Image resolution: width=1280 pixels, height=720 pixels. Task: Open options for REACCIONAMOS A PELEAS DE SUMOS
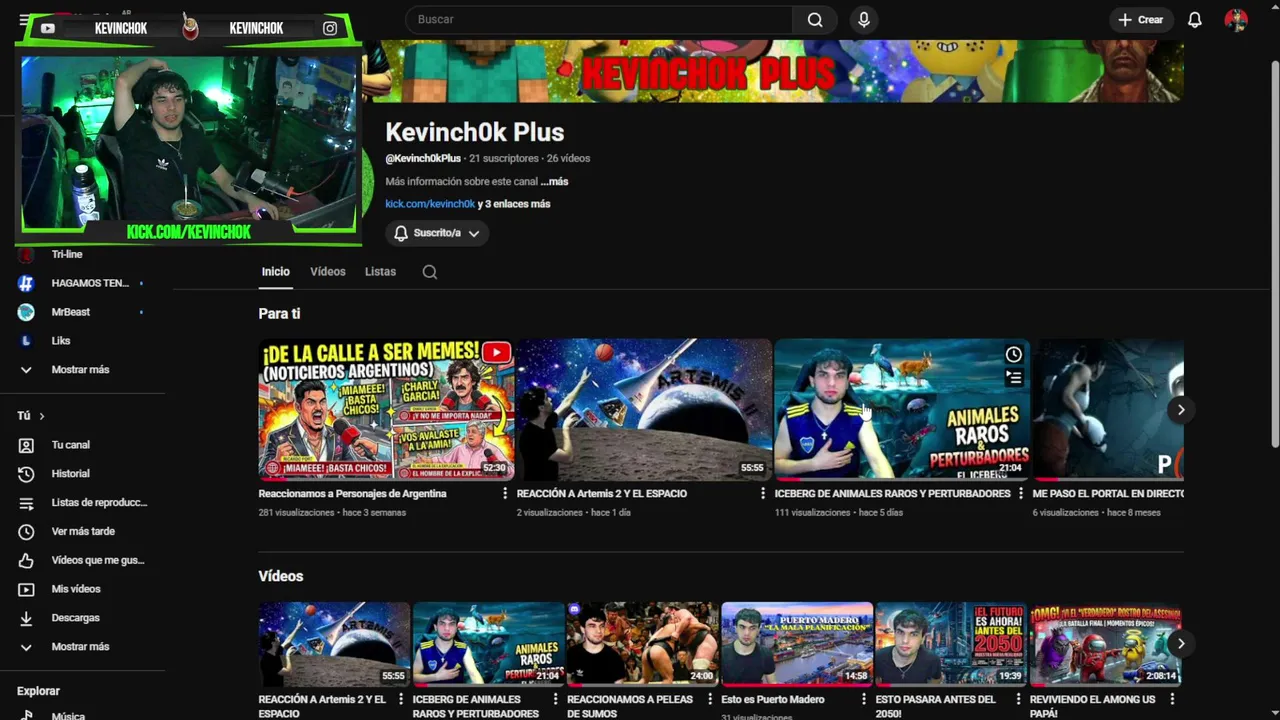(710, 700)
